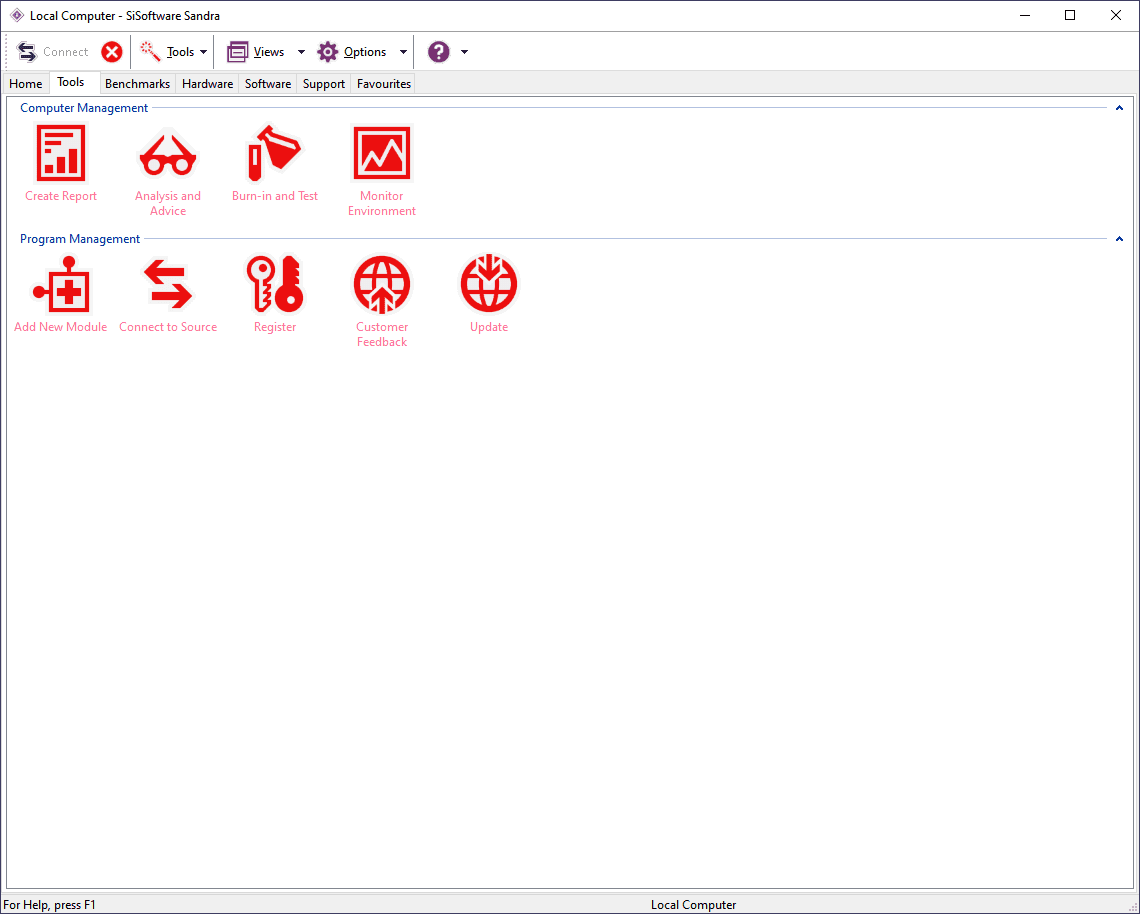
Task: Maximize the SiSoftware Sandra window
Action: (1070, 15)
